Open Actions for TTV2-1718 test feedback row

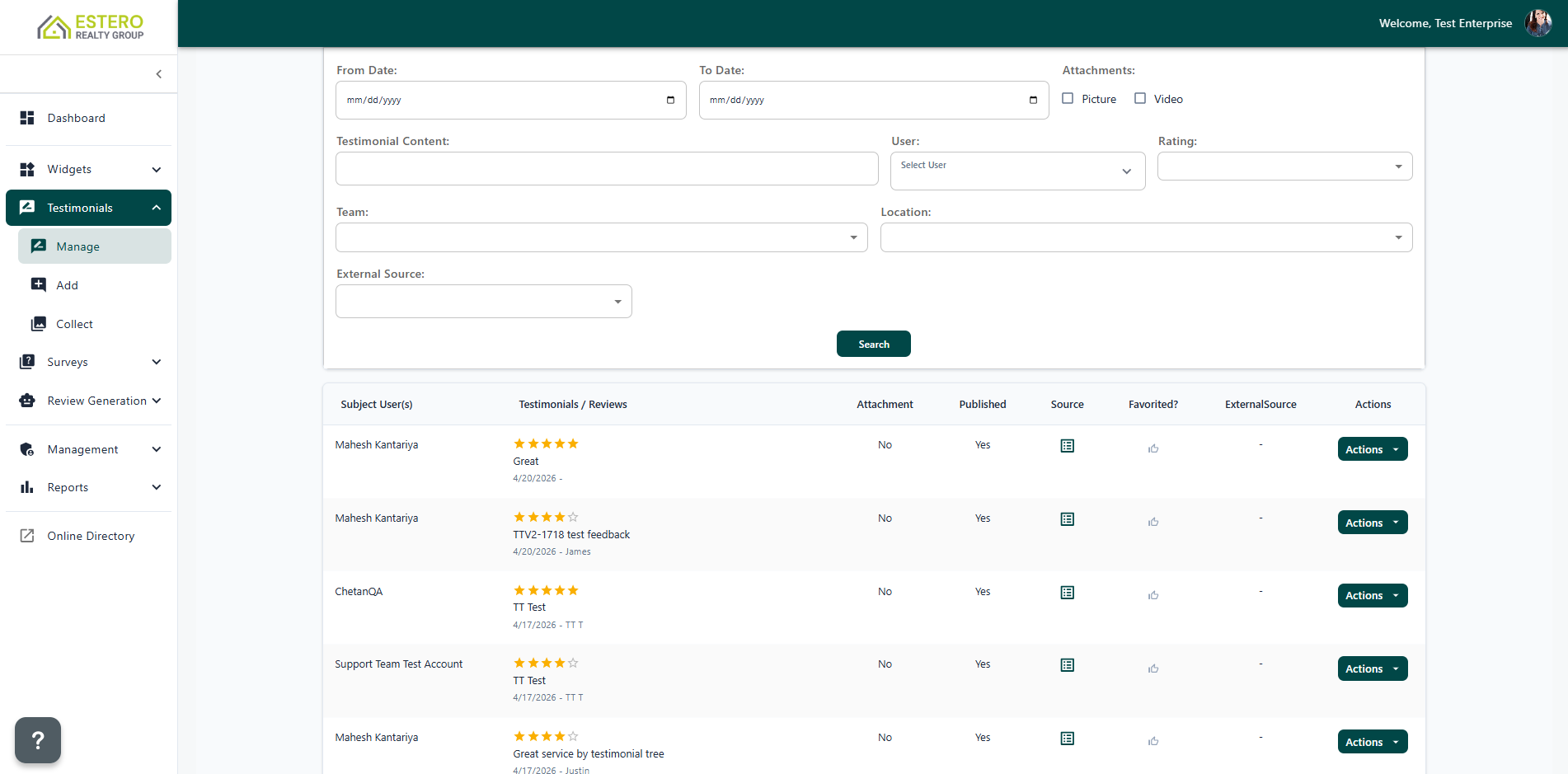tap(1372, 523)
